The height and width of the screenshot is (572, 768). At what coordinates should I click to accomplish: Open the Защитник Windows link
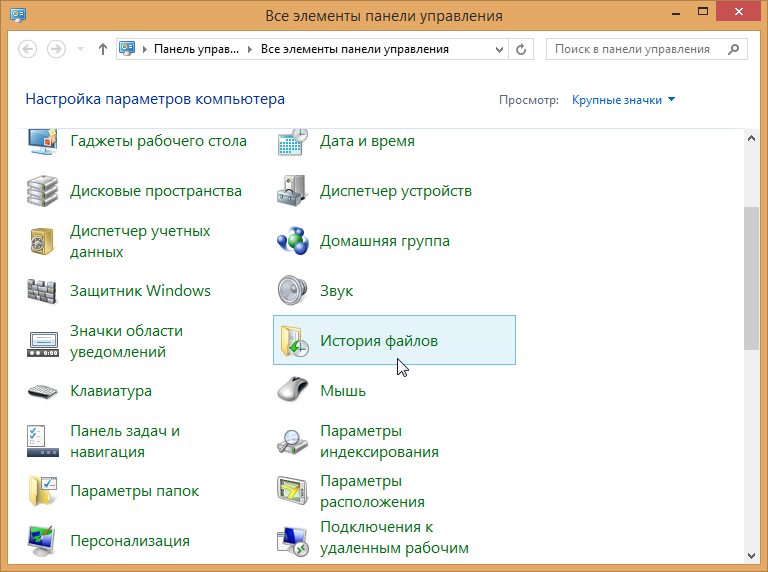pos(140,291)
